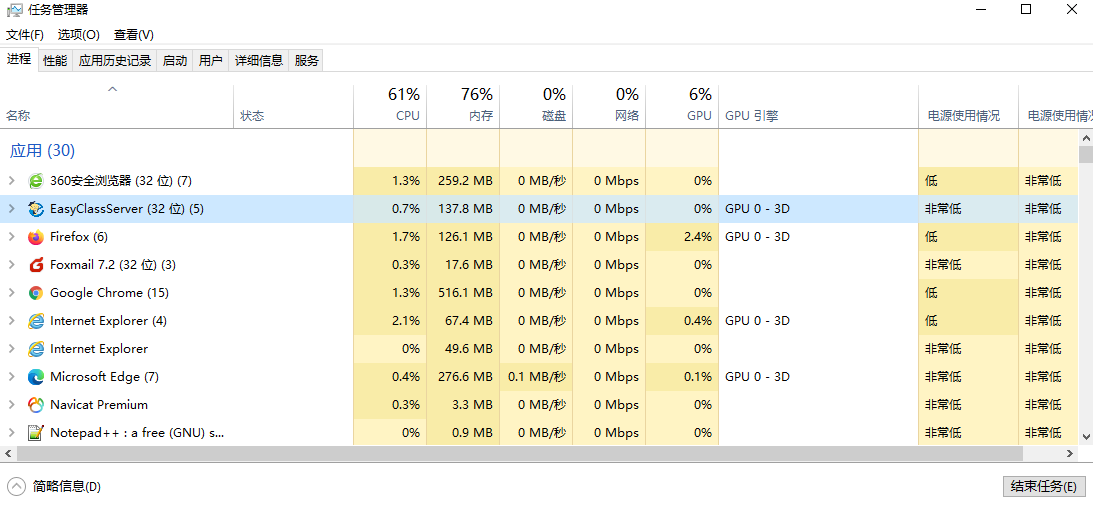Sort by the 状态 column header
Screen dimensions: 1093x509
click(x=293, y=107)
